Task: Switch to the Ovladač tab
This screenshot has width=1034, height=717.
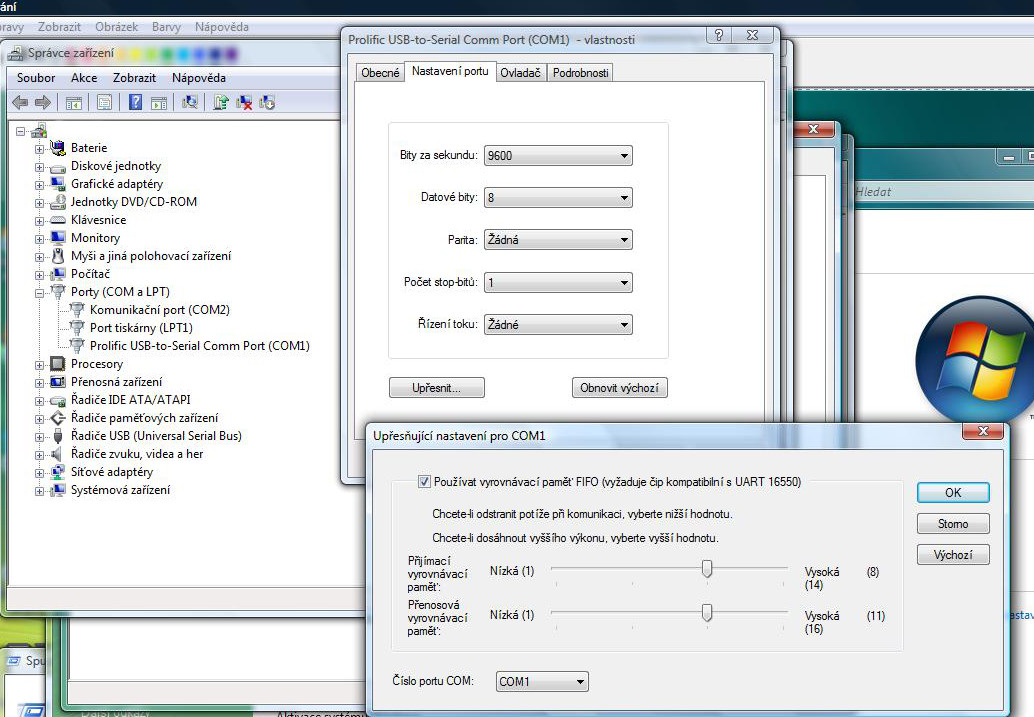Action: [520, 73]
